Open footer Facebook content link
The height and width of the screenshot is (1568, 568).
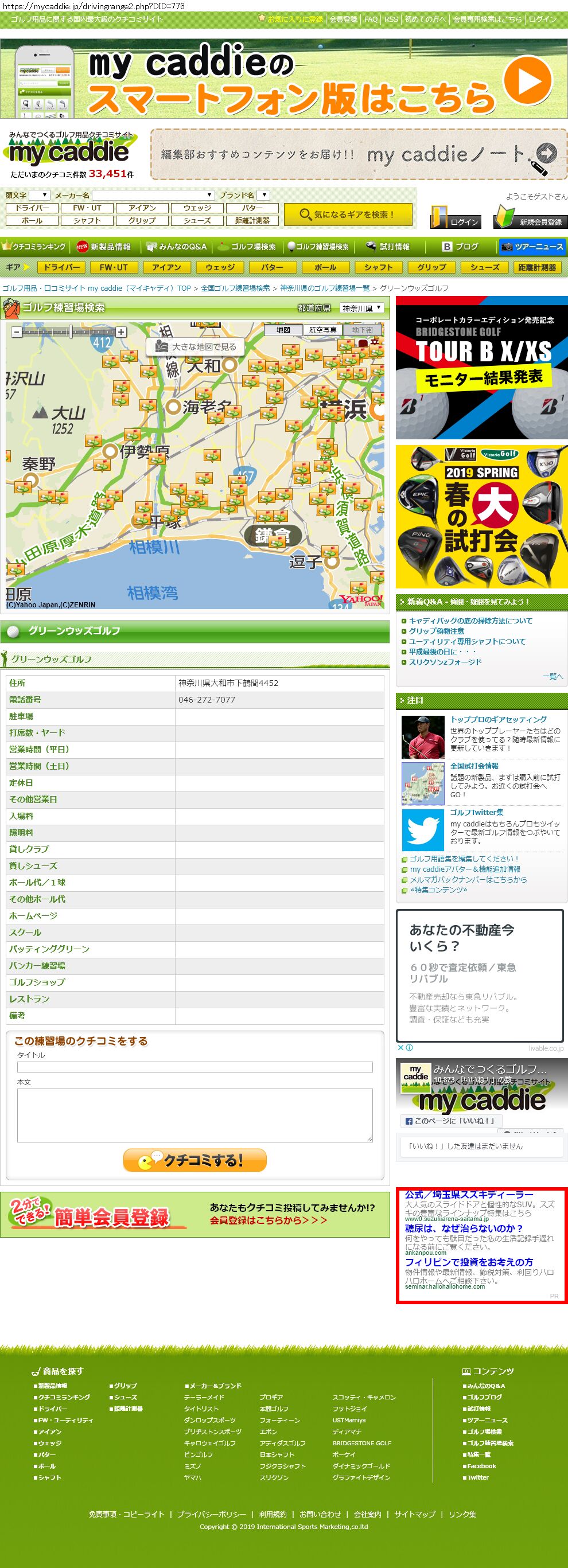point(481,1466)
